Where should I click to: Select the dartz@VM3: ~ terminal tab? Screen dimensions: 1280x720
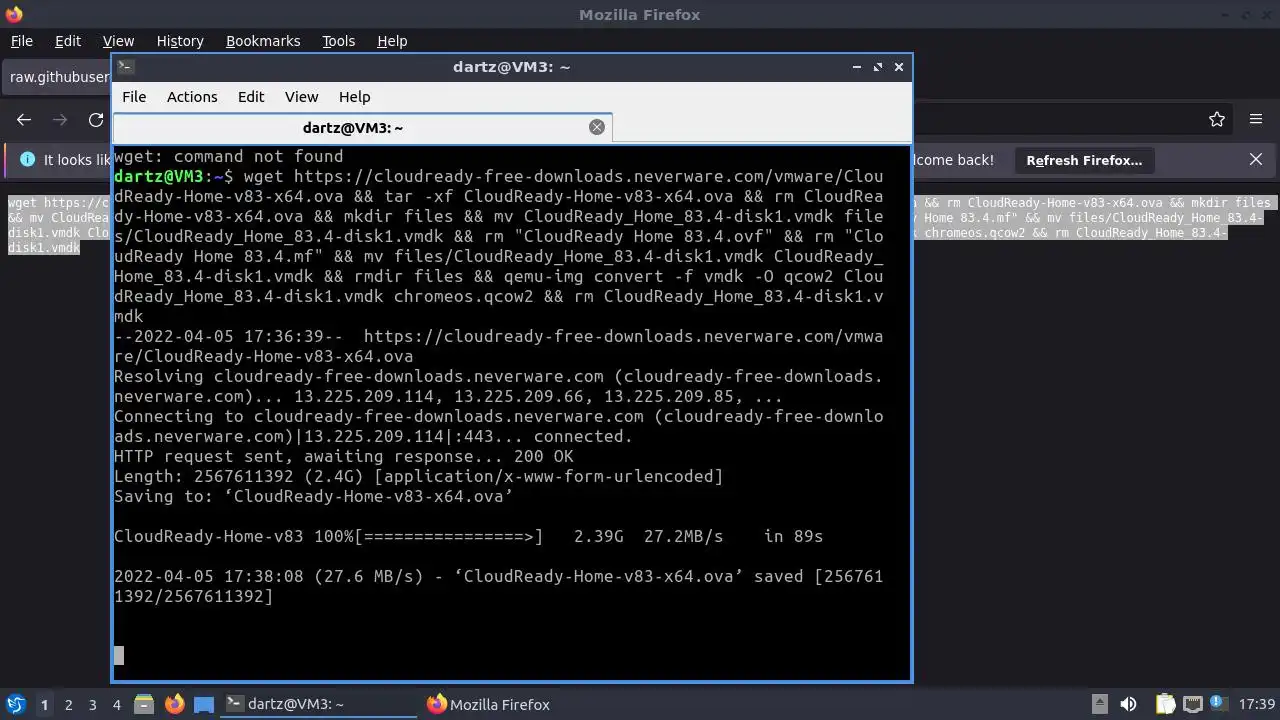point(352,127)
